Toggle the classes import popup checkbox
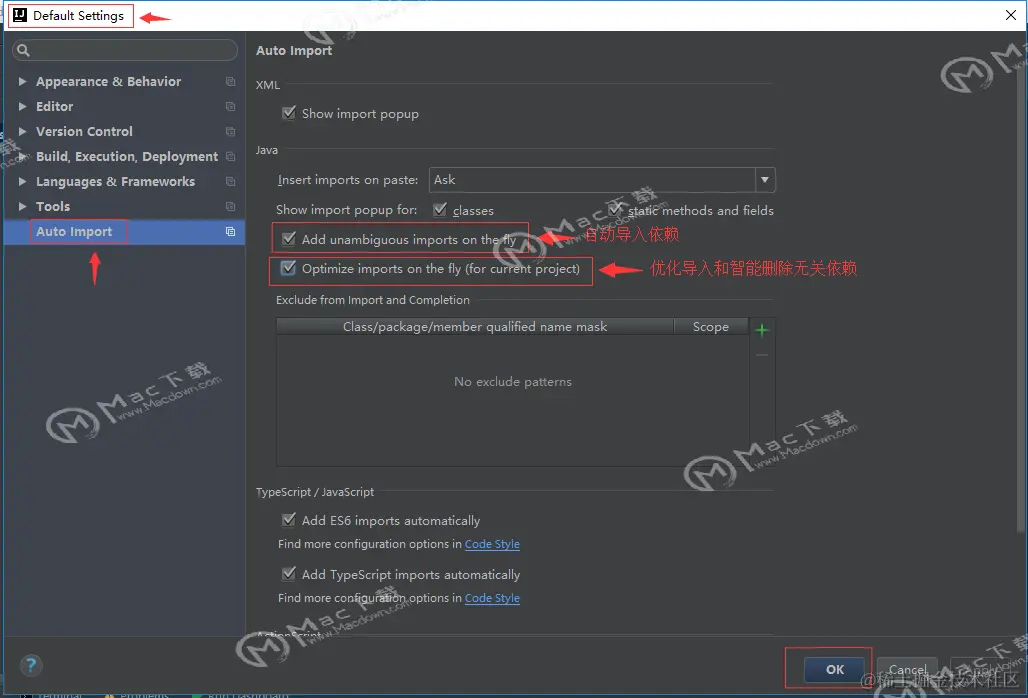This screenshot has height=698, width=1028. coord(440,210)
